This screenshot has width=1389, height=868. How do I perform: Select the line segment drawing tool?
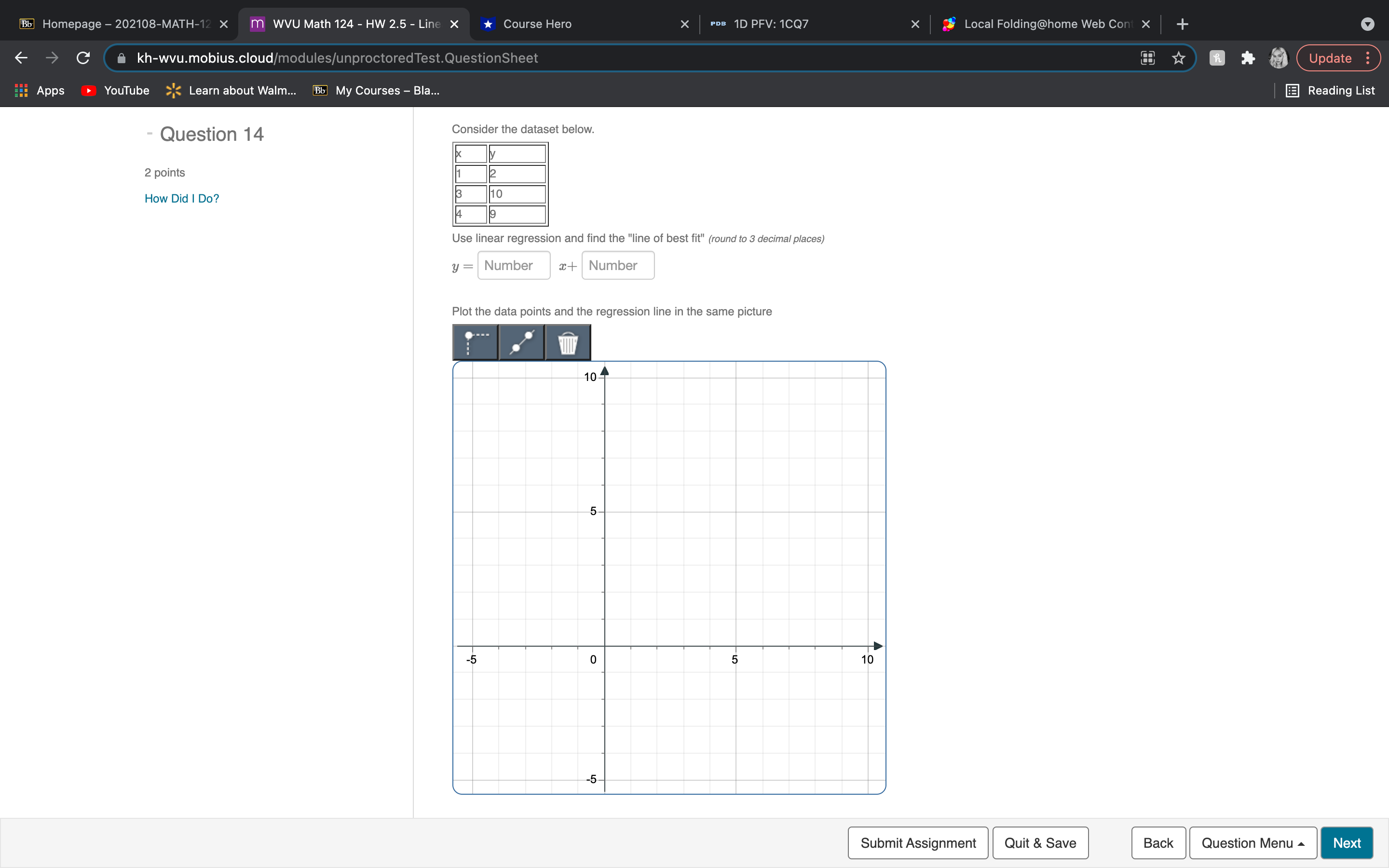pyautogui.click(x=520, y=341)
